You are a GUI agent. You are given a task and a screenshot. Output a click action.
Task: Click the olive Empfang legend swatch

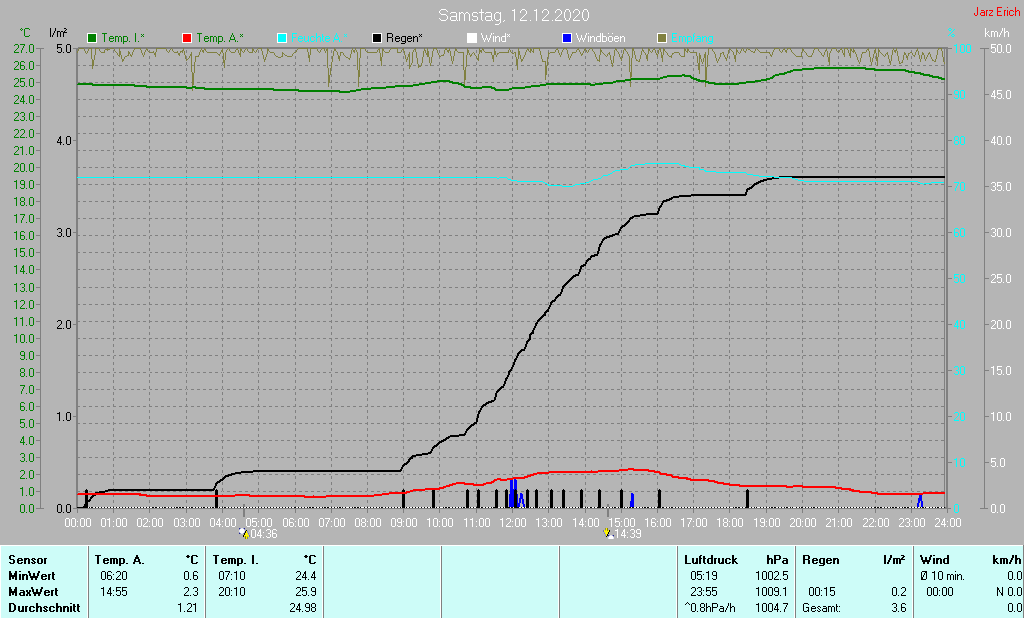click(662, 39)
